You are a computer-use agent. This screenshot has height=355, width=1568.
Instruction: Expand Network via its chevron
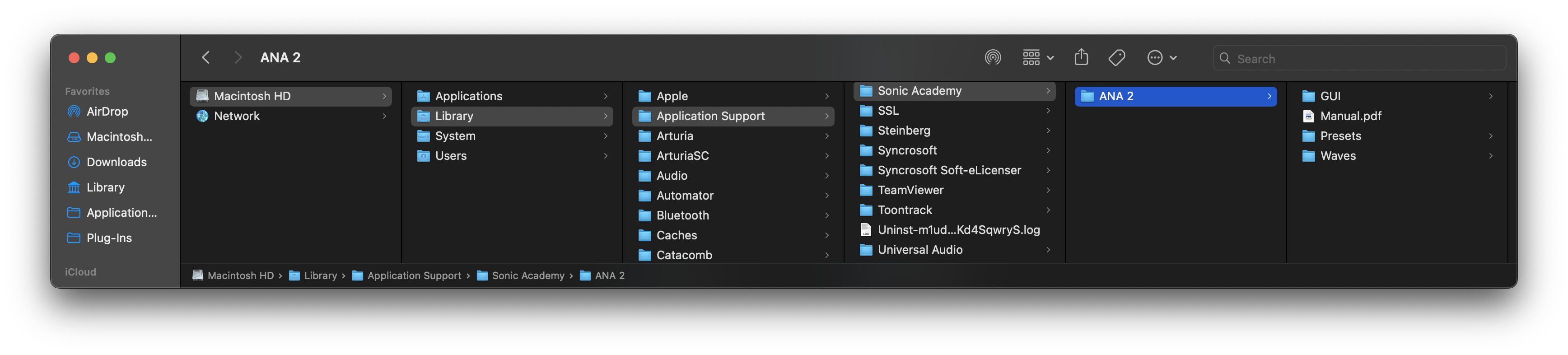tap(384, 117)
